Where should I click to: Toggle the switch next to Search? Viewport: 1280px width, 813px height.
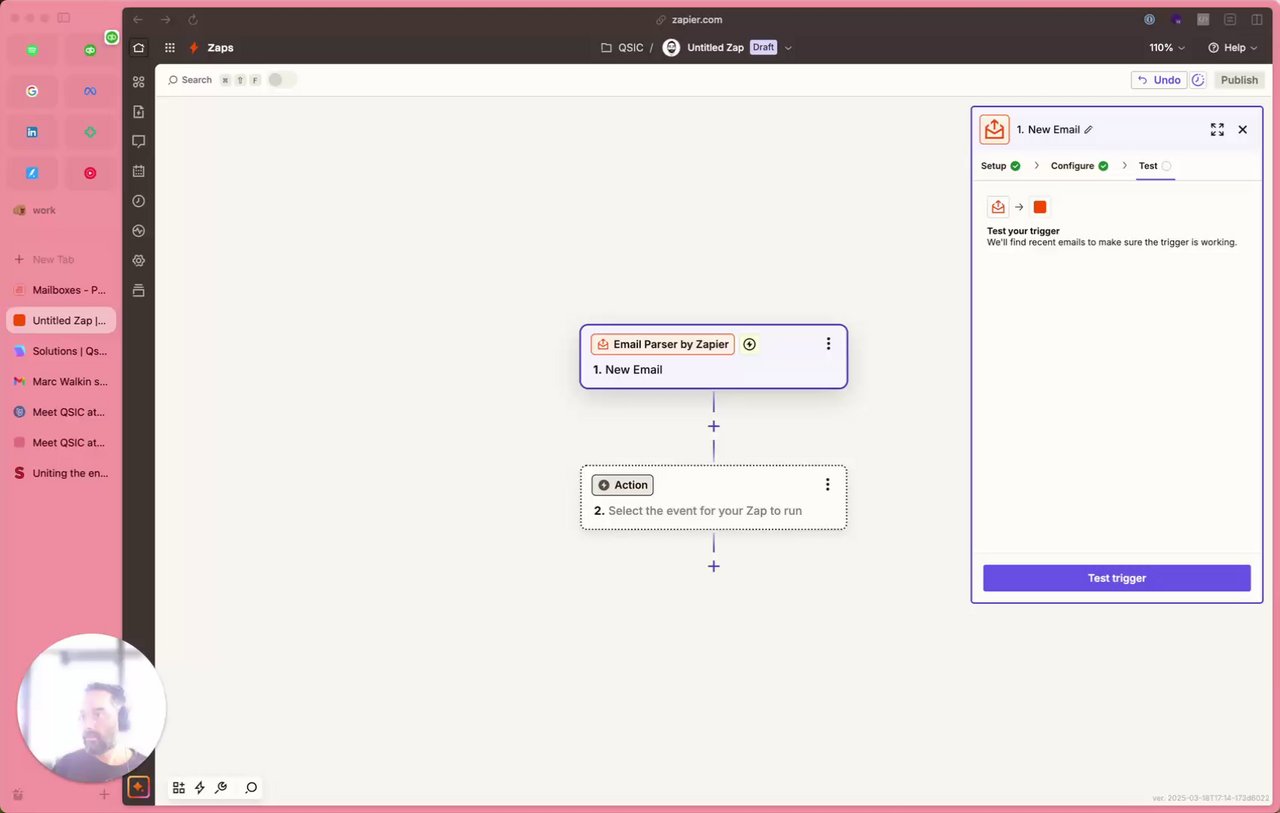pos(282,80)
